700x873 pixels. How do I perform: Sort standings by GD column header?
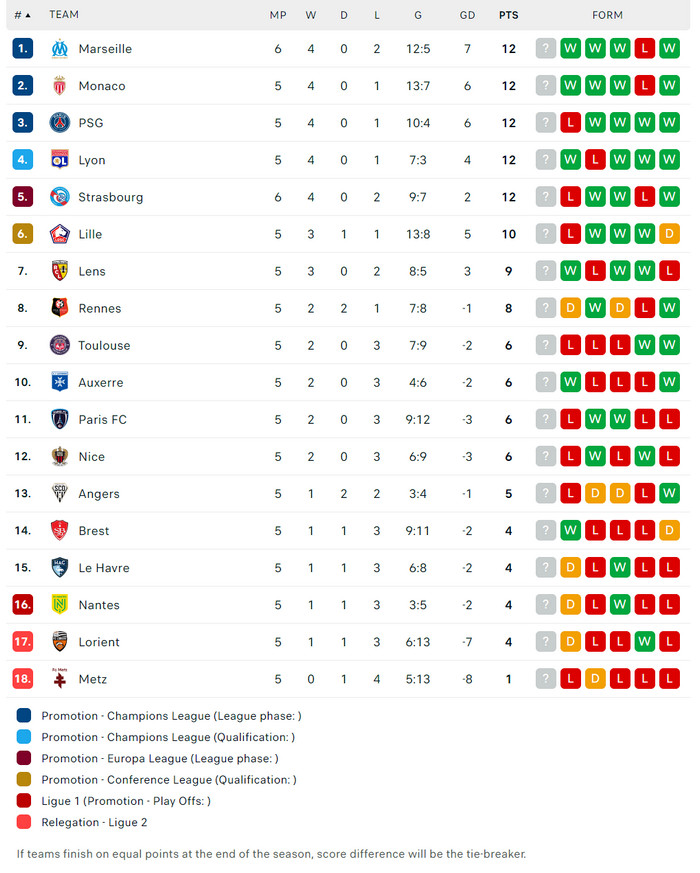[467, 15]
